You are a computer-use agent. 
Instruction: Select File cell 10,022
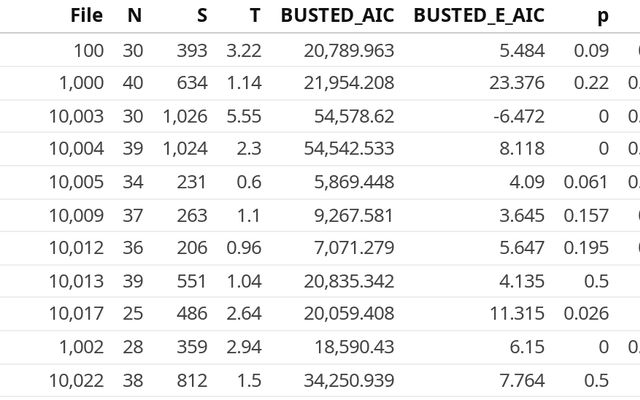[x=76, y=380]
